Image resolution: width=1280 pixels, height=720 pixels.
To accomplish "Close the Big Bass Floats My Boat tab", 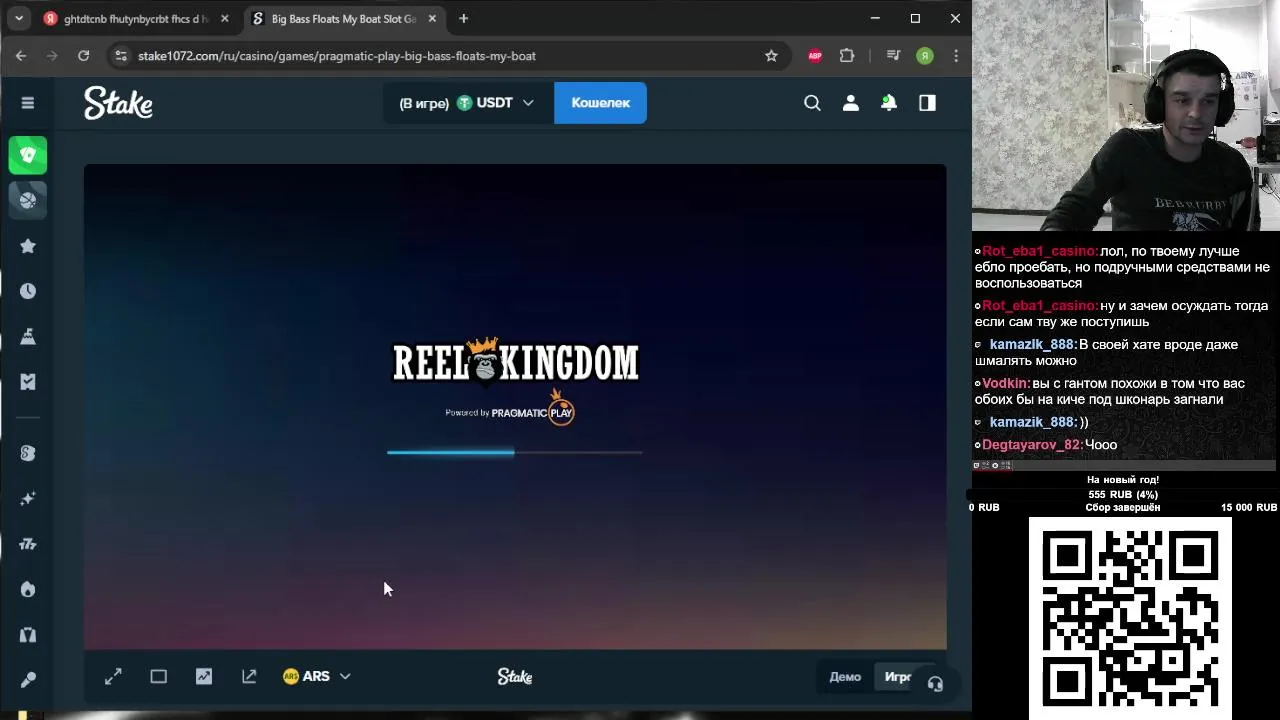I will tap(432, 19).
